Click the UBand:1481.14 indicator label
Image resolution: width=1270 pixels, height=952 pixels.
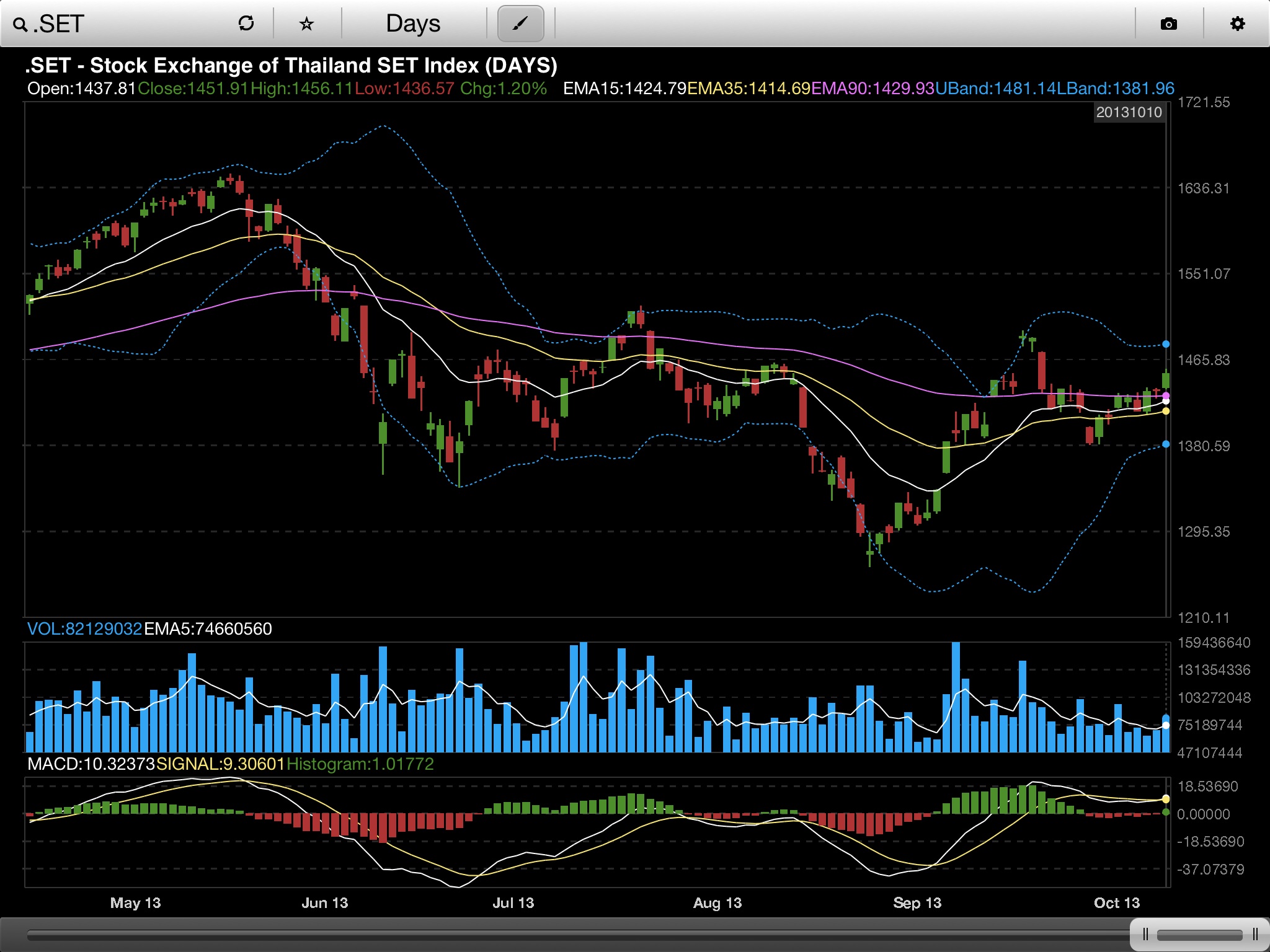coord(995,89)
